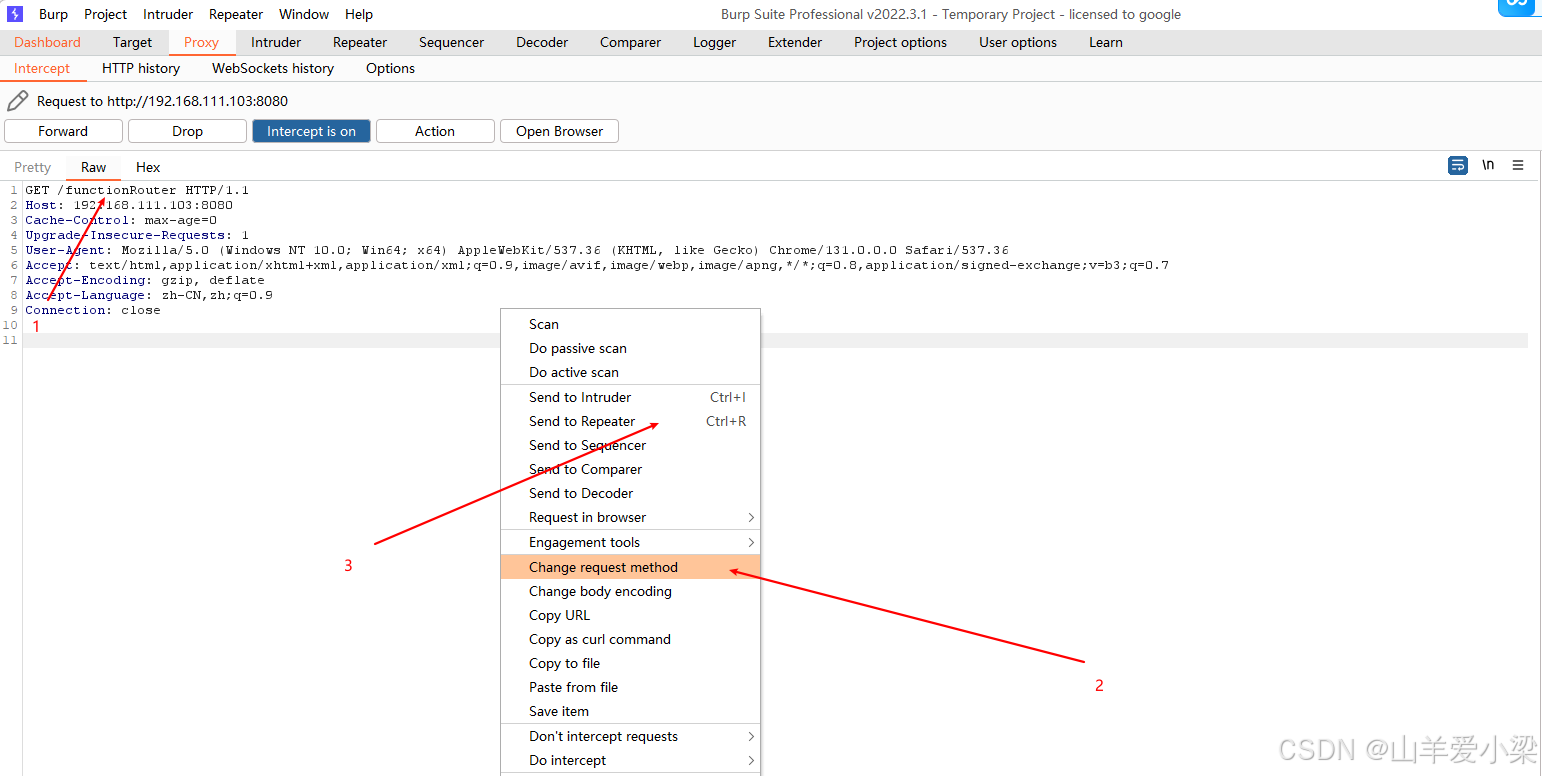
Task: Choose Do active scan
Action: point(630,372)
